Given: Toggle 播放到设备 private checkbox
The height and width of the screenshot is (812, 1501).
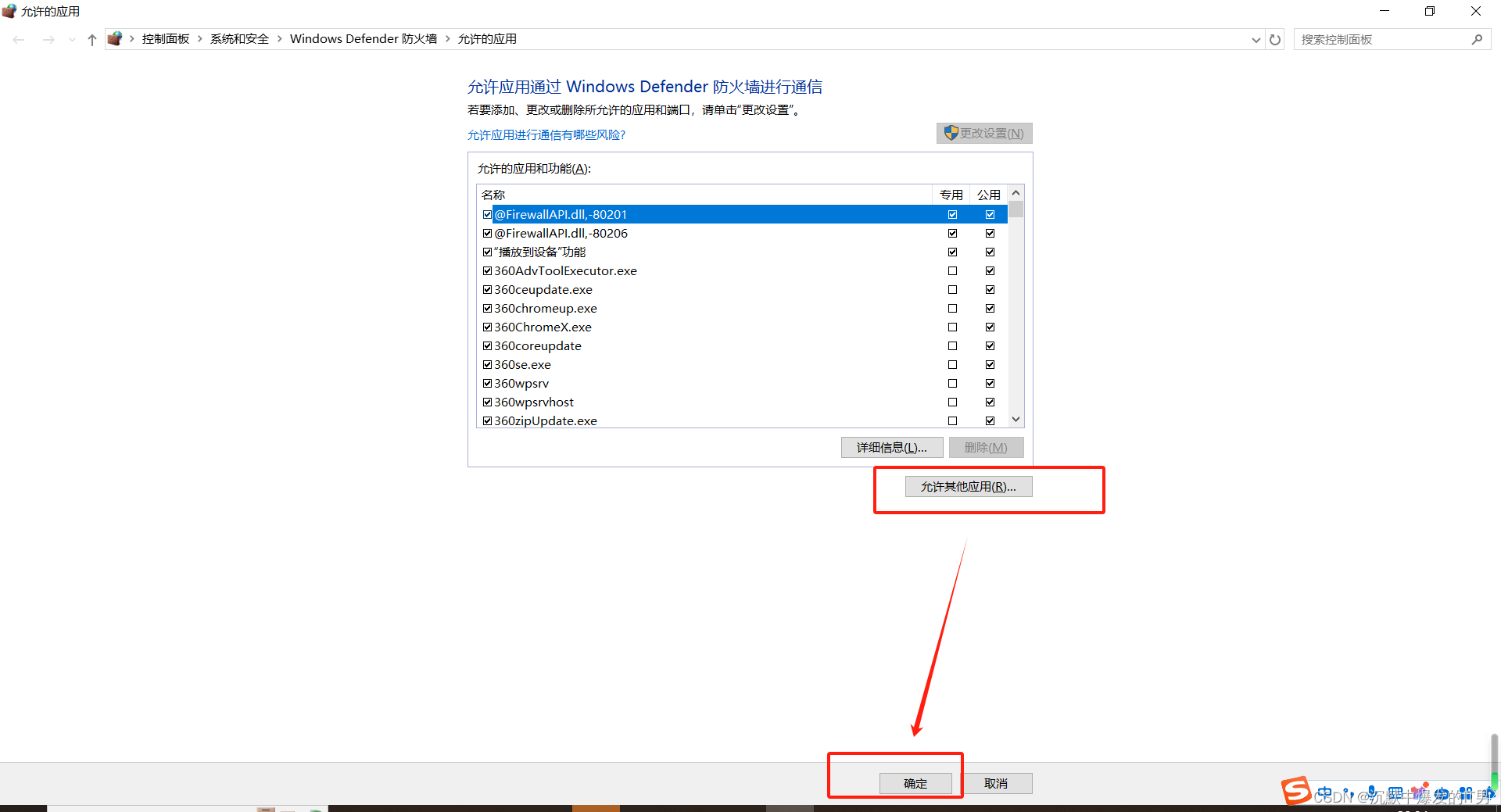Looking at the screenshot, I should point(952,252).
